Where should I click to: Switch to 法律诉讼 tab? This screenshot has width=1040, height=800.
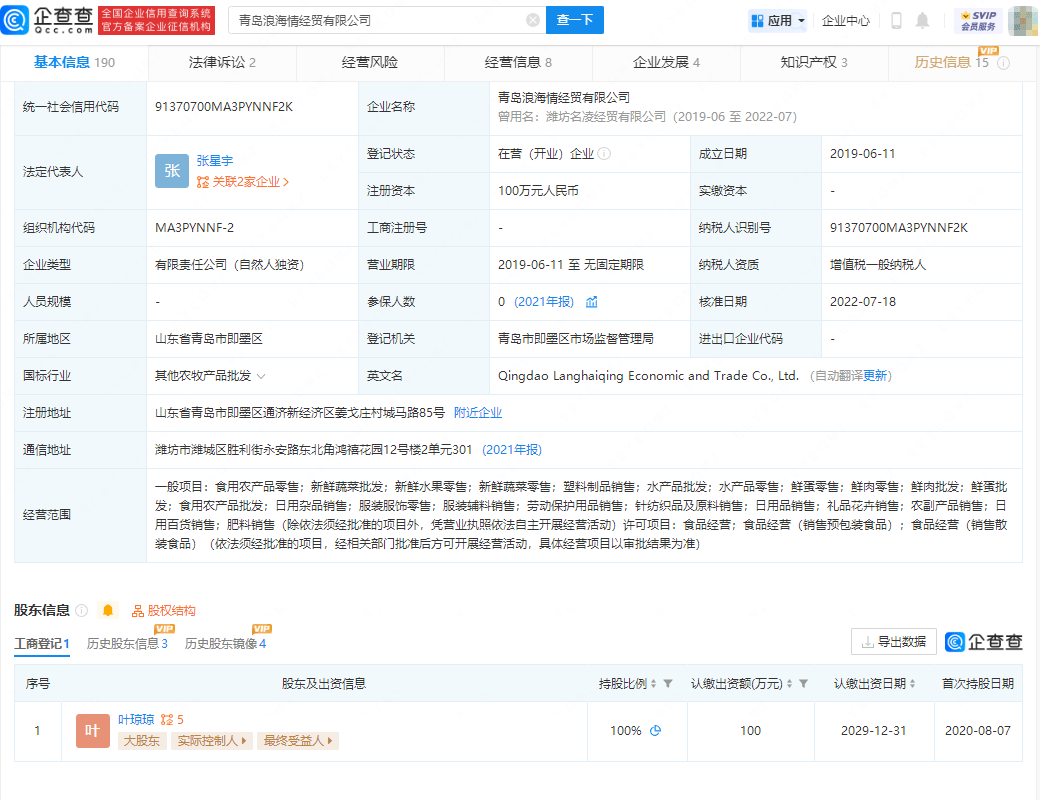pyautogui.click(x=222, y=62)
